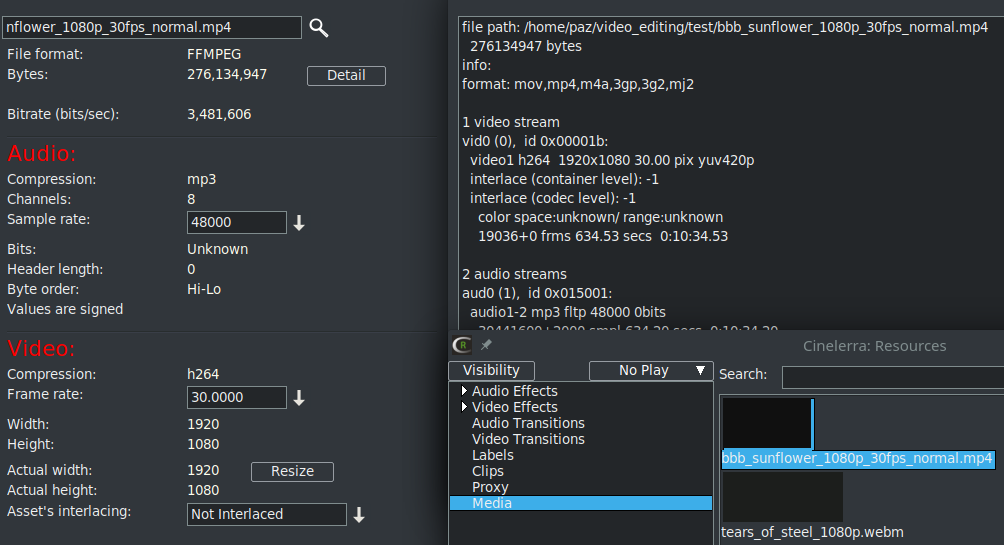
Task: Click the Resize button
Action: tap(292, 471)
